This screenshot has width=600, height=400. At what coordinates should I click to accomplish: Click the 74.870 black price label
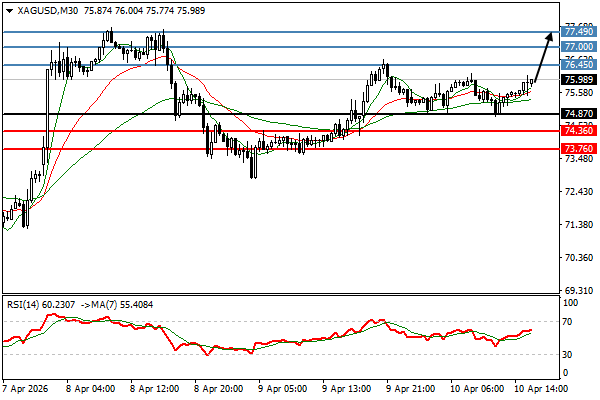point(578,114)
